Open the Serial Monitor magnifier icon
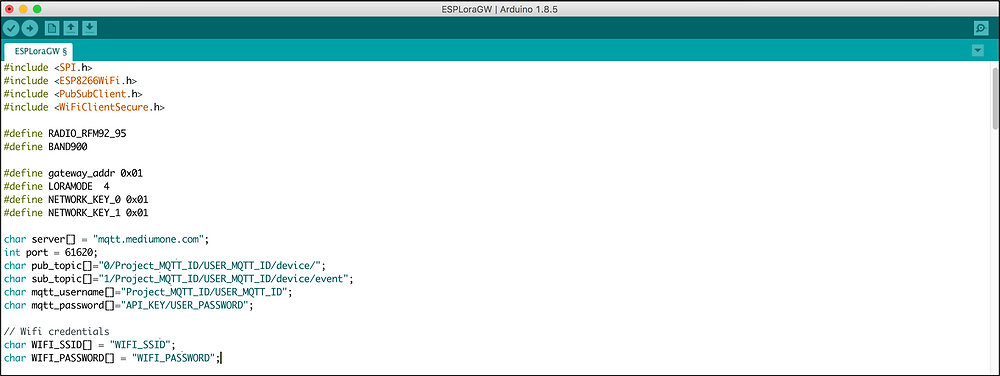 [981, 28]
